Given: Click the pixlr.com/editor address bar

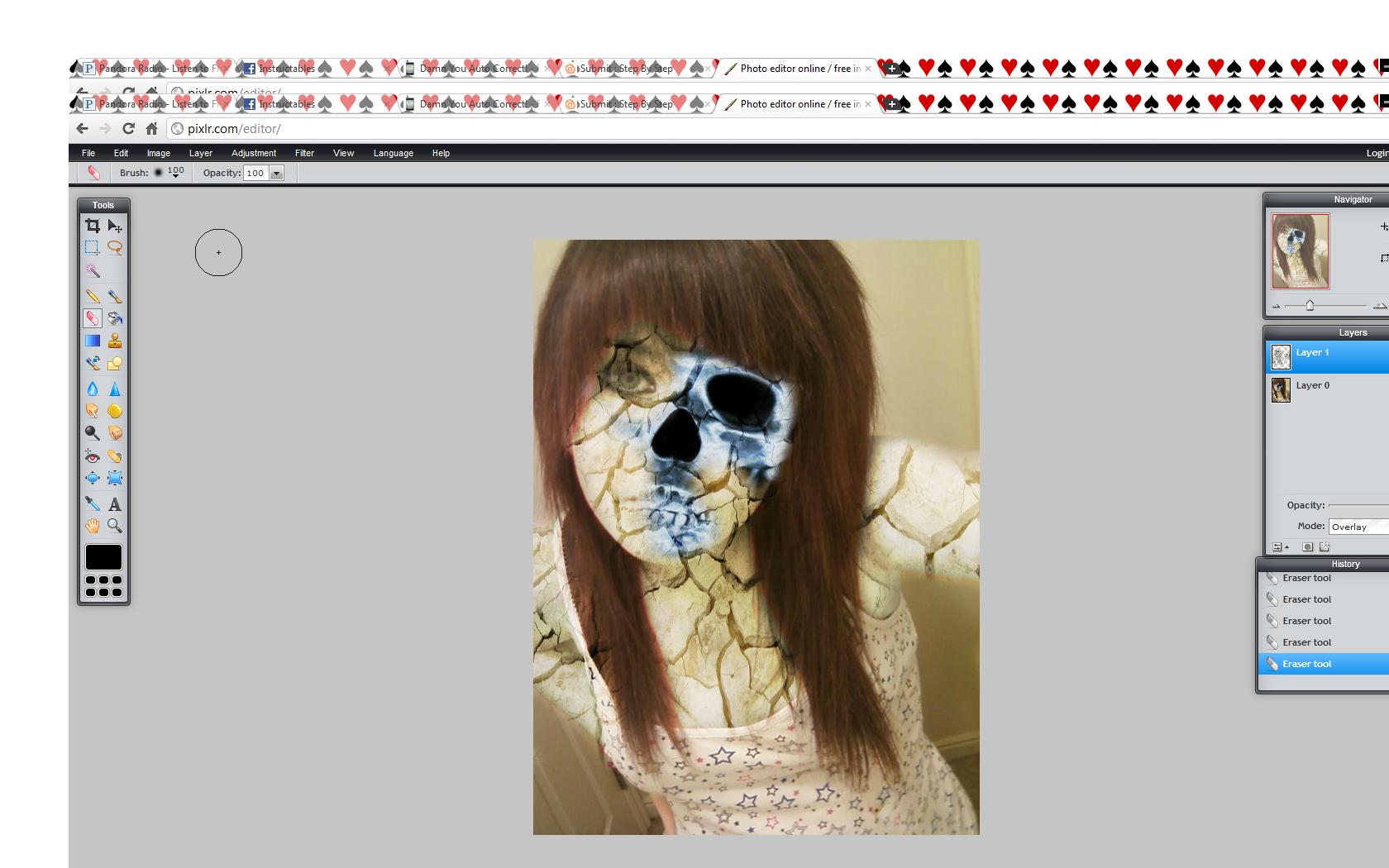Looking at the screenshot, I should [777, 128].
